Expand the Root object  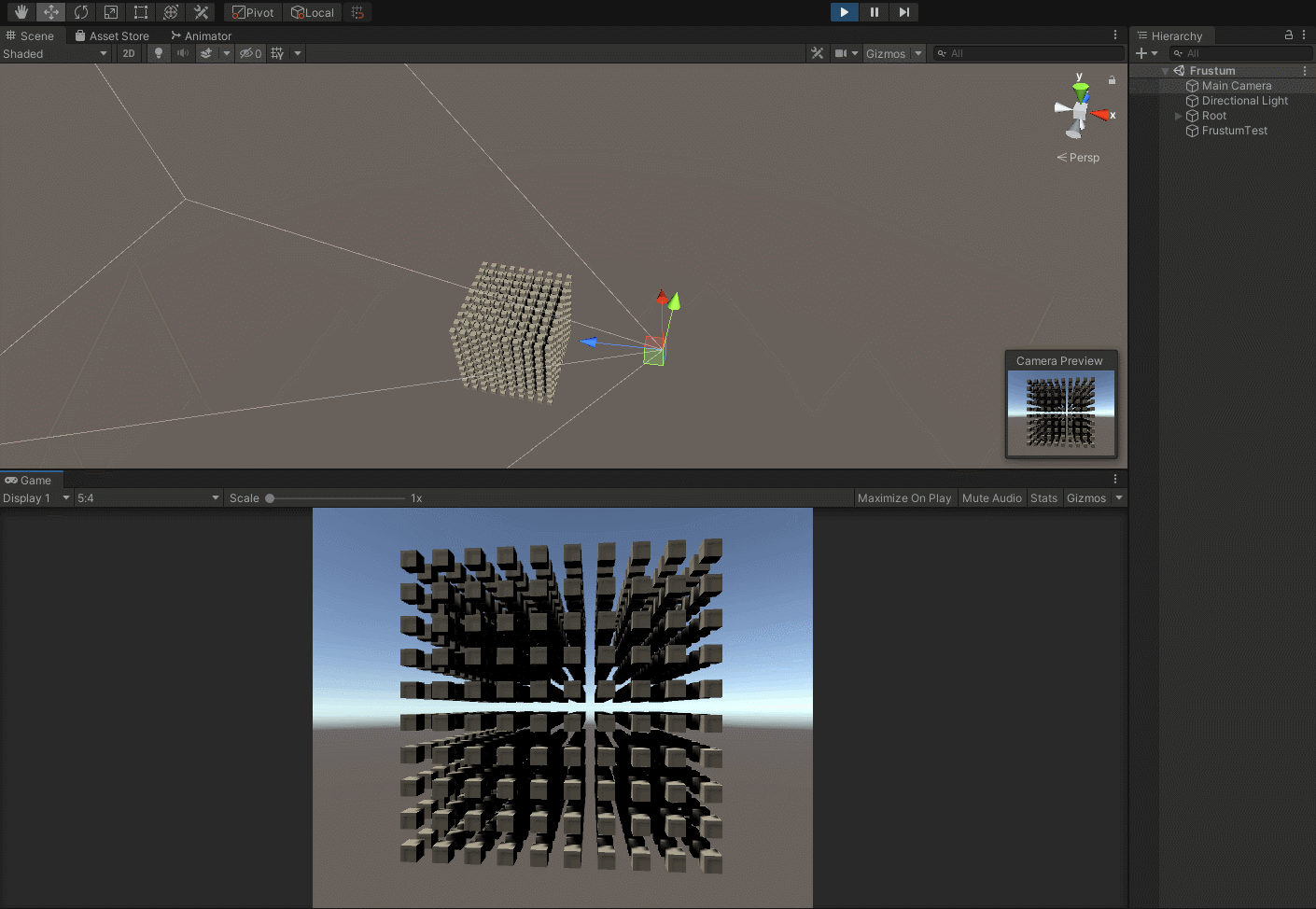1178,116
